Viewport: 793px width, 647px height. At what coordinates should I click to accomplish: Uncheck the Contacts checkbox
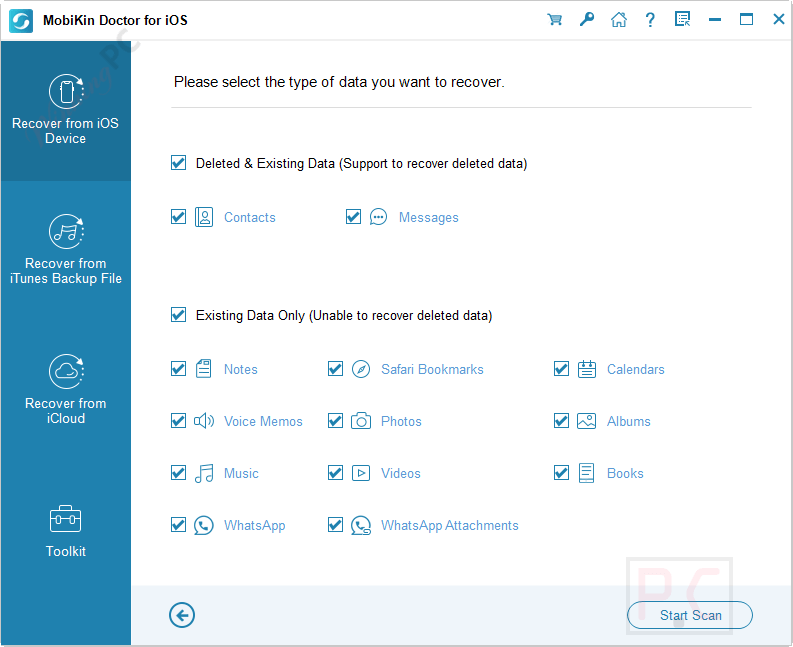[179, 217]
